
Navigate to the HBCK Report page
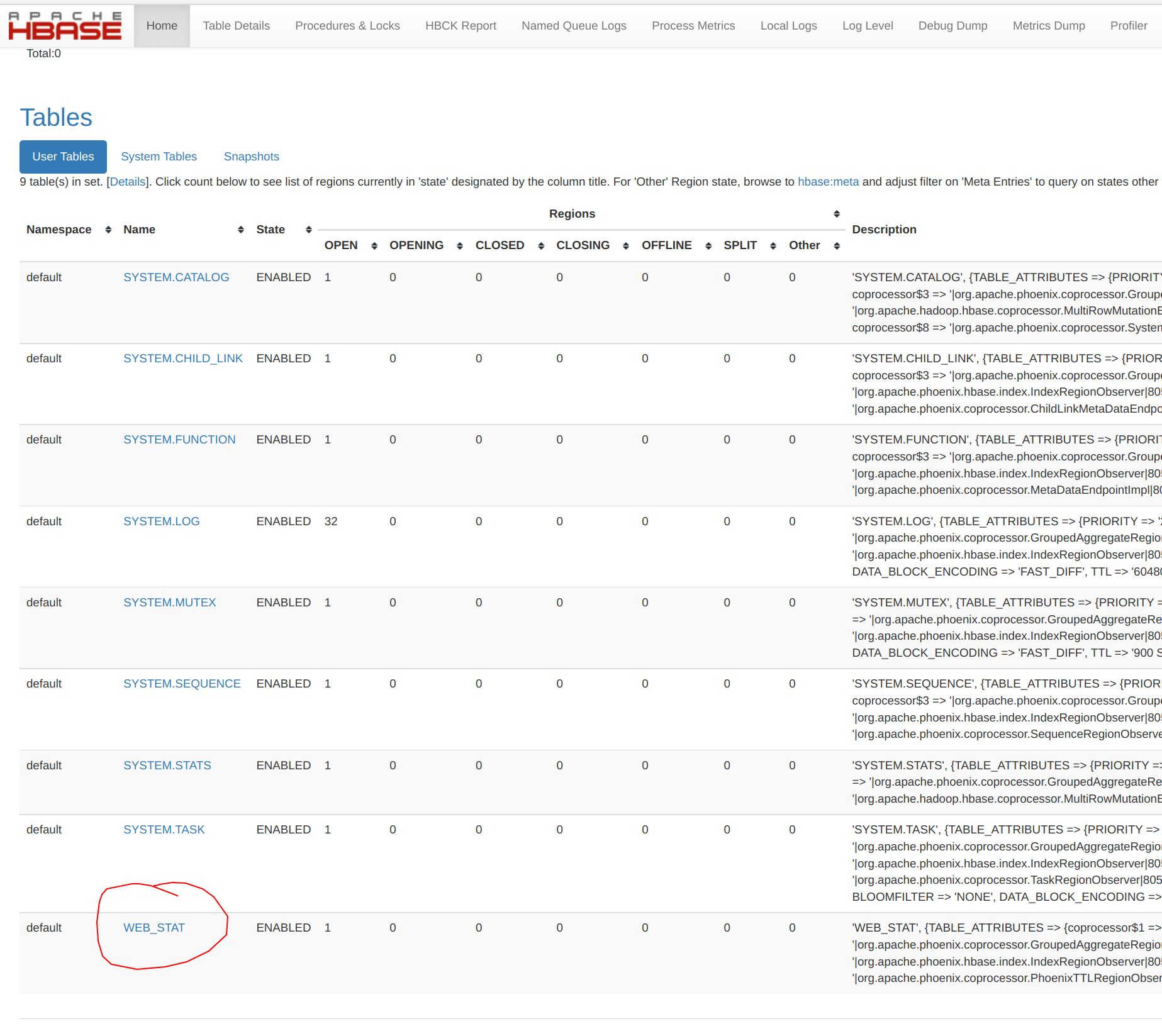pyautogui.click(x=461, y=26)
